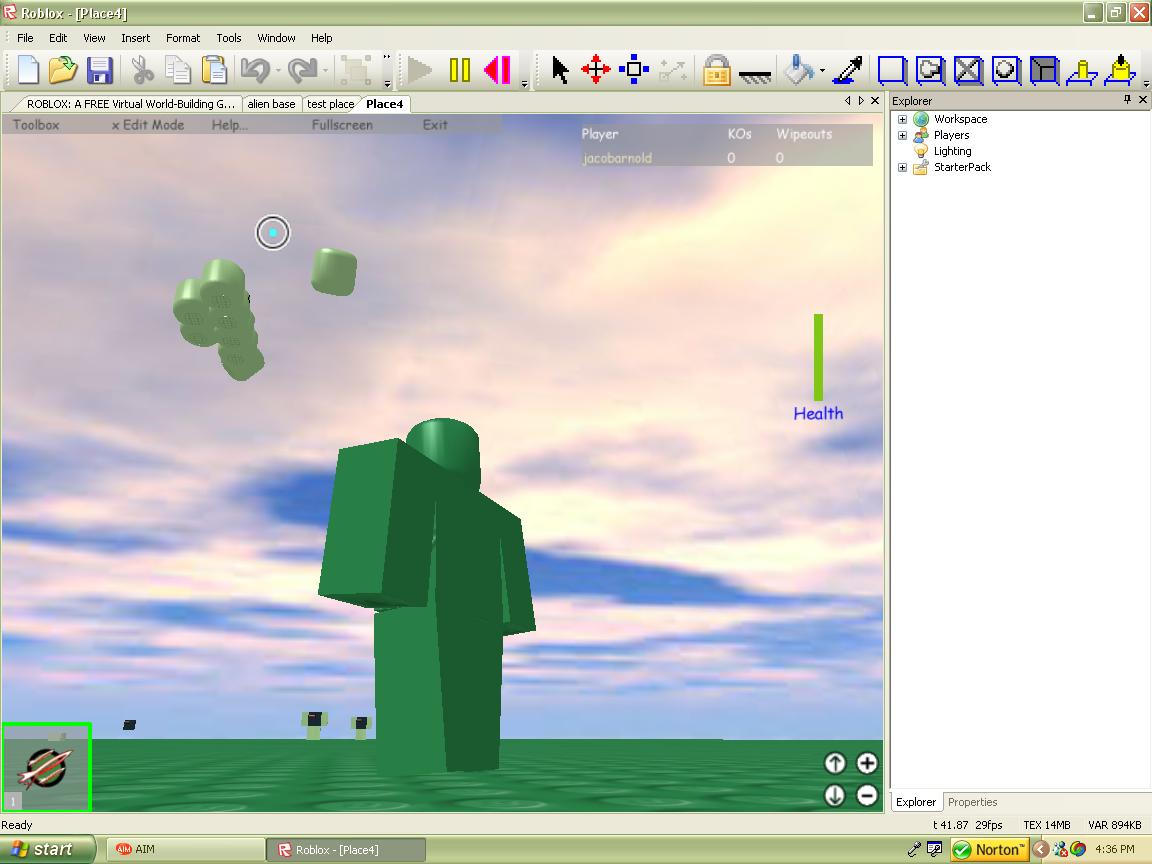The image size is (1152, 864).
Task: Select the Resize tool on the toolbar
Action: tap(631, 70)
